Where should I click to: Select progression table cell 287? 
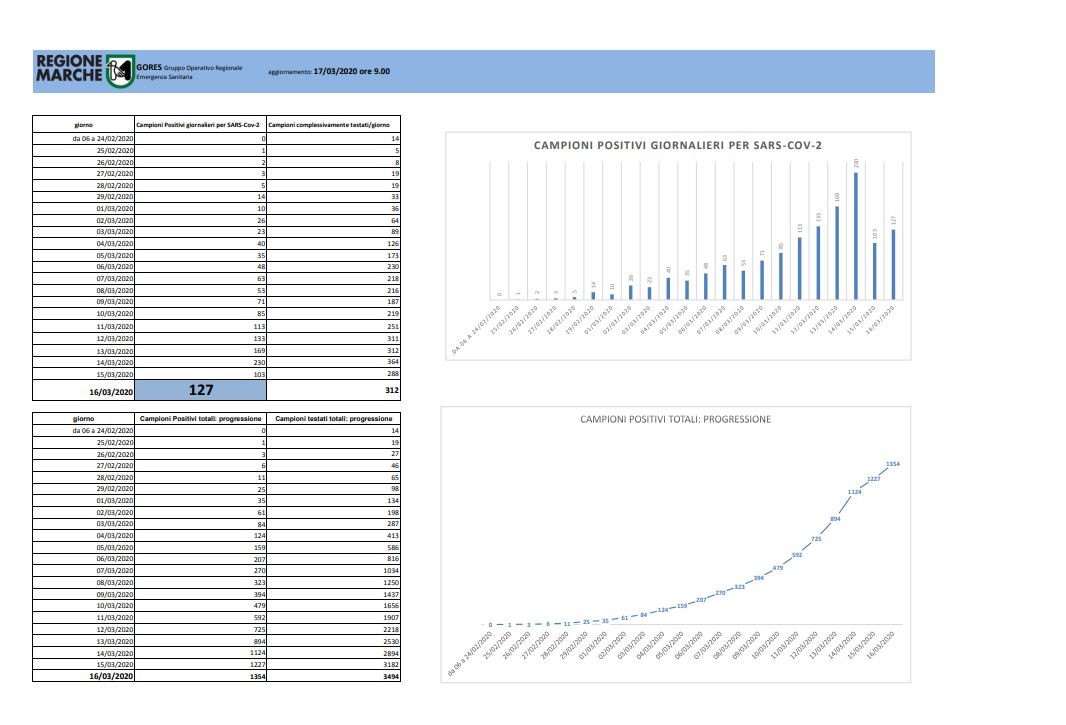point(333,524)
